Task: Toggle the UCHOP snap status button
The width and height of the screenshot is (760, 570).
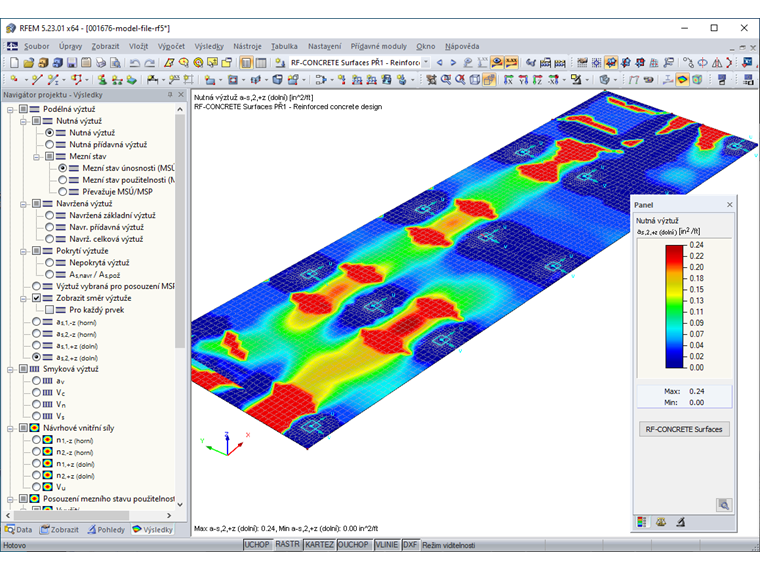Action: point(256,545)
